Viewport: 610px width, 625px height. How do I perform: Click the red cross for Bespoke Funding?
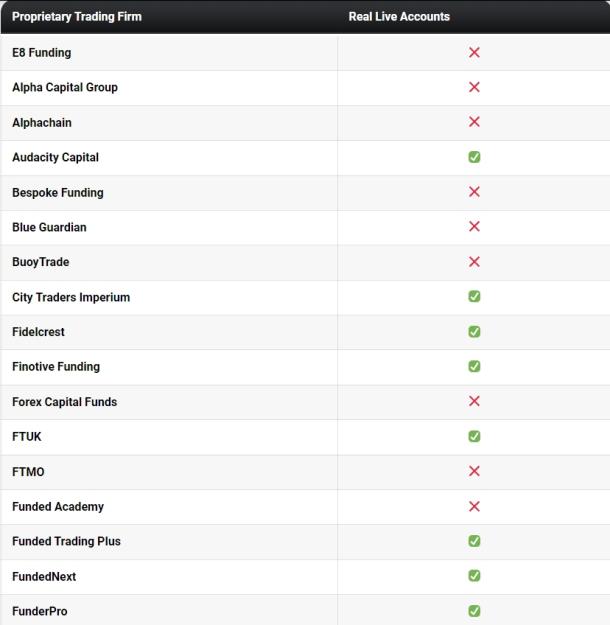click(474, 192)
